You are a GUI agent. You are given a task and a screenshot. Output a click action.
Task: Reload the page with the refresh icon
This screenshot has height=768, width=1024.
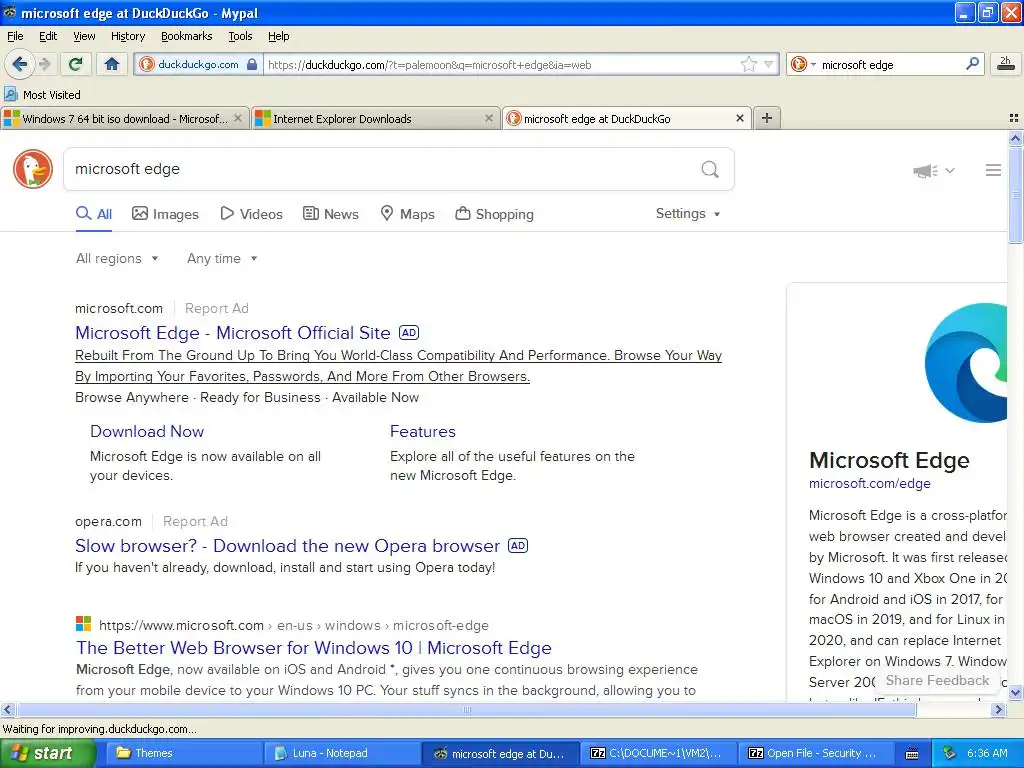(x=76, y=64)
